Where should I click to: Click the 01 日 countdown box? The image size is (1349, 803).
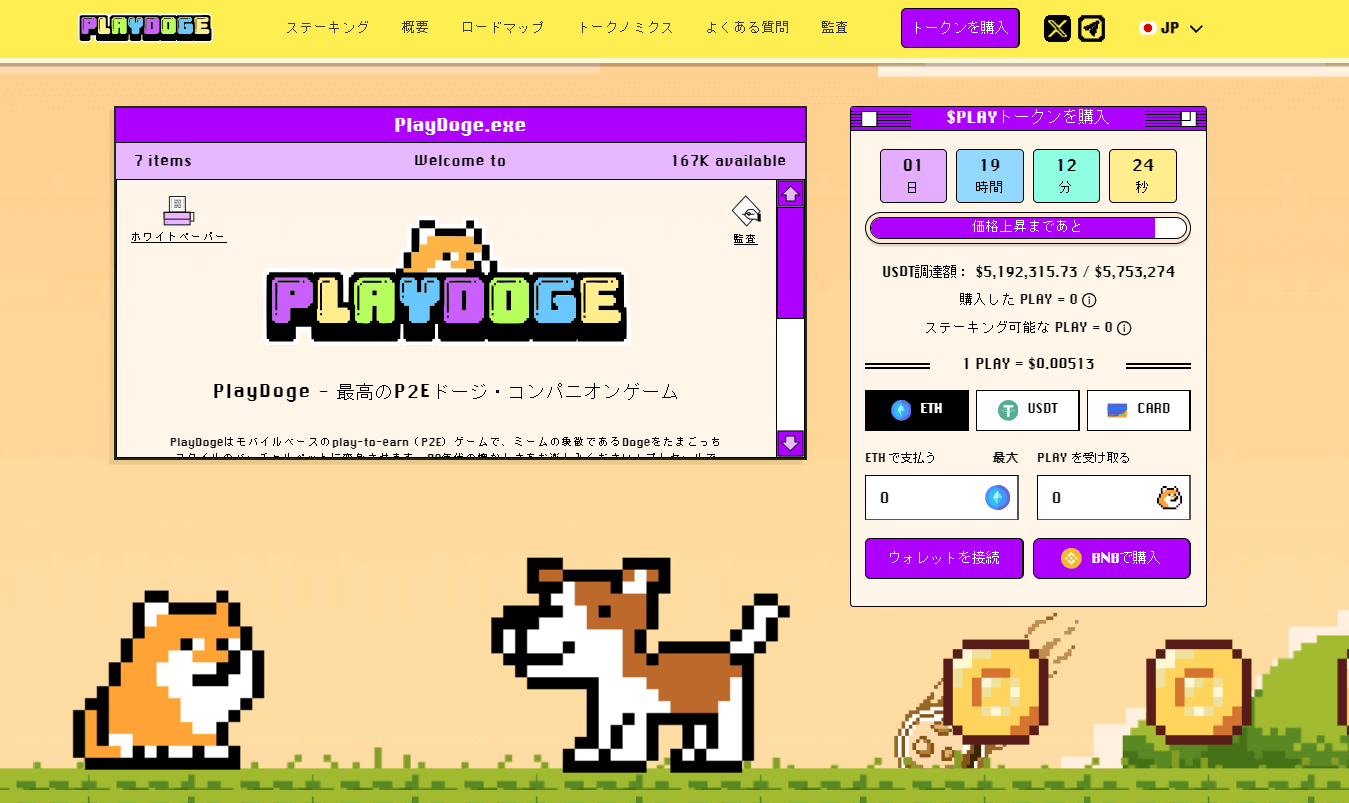pyautogui.click(x=913, y=176)
